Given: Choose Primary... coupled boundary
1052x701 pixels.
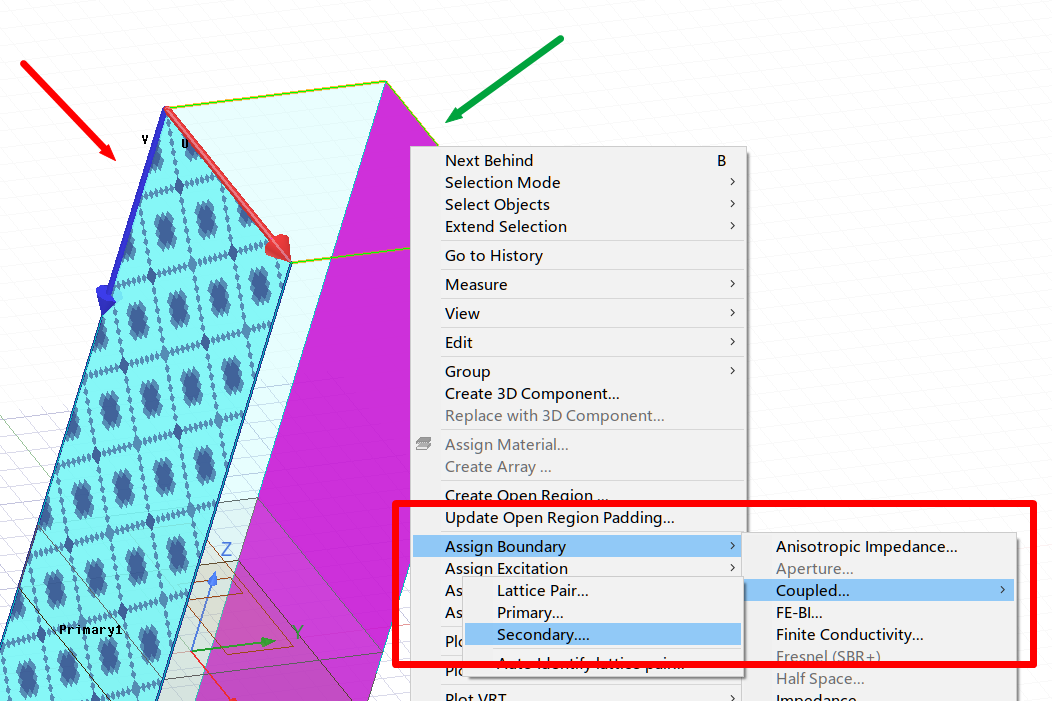Looking at the screenshot, I should click(602, 612).
